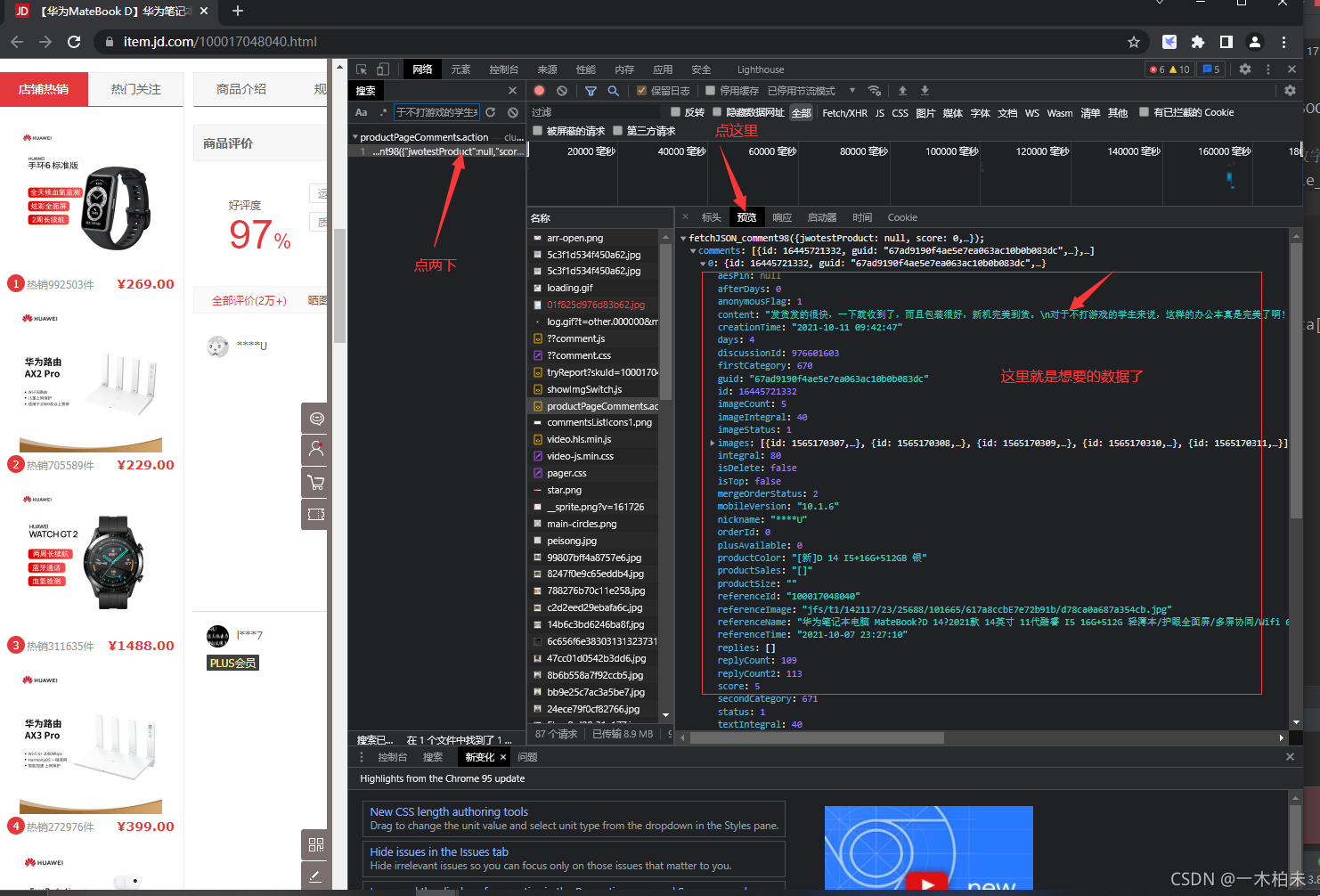The width and height of the screenshot is (1320, 896).
Task: Open Chrome extensions puzzle icon
Action: 1198,42
